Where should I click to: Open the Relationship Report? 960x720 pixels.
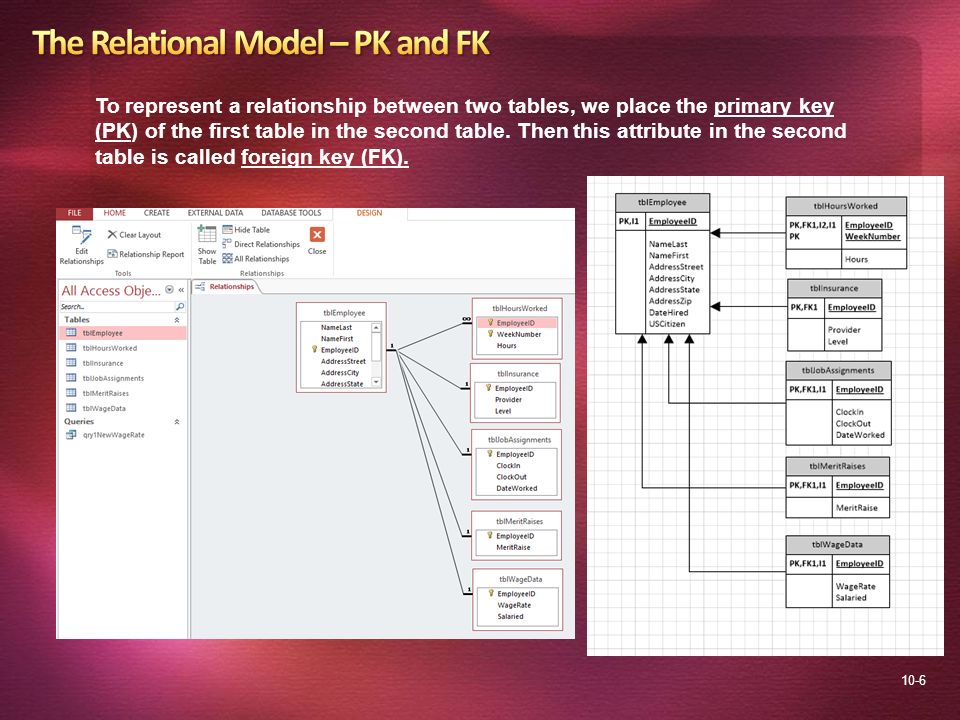(x=146, y=254)
